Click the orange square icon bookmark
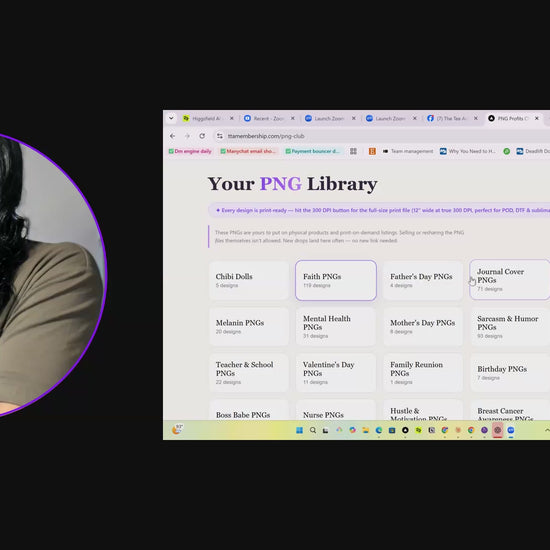The image size is (550, 550). pyautogui.click(x=372, y=151)
